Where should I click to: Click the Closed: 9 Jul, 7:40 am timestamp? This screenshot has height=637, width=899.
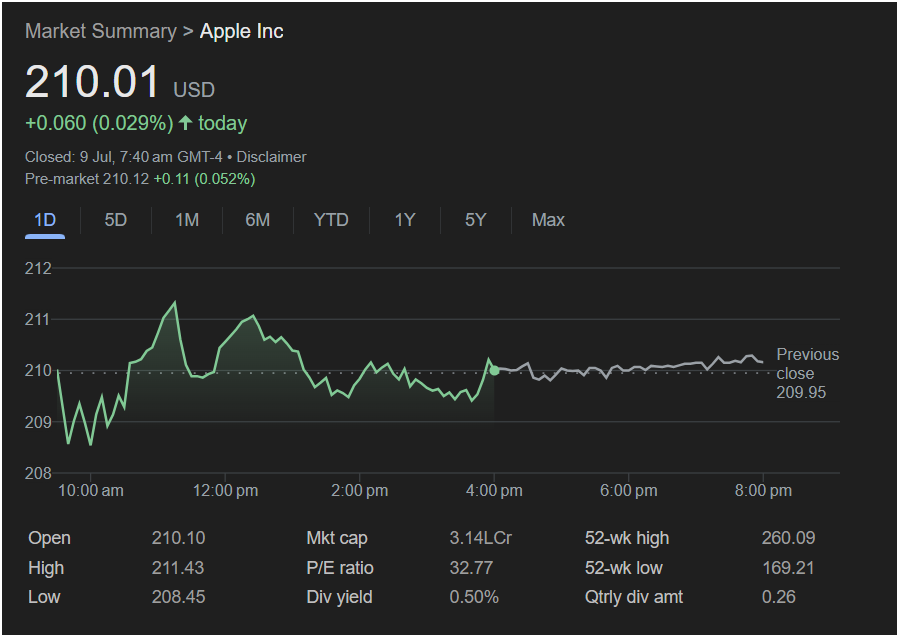point(123,157)
